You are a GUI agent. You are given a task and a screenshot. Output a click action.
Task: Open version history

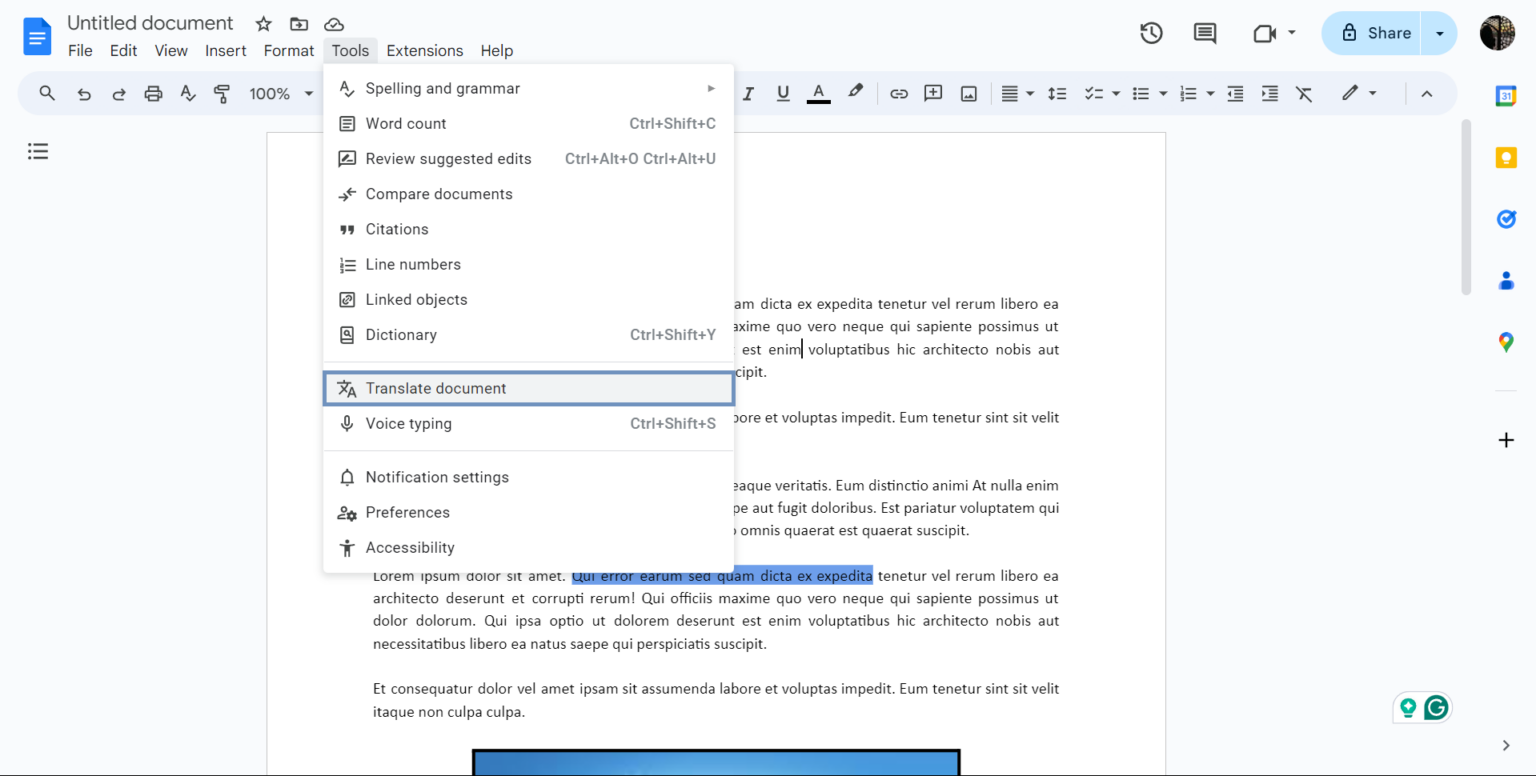(x=1151, y=33)
